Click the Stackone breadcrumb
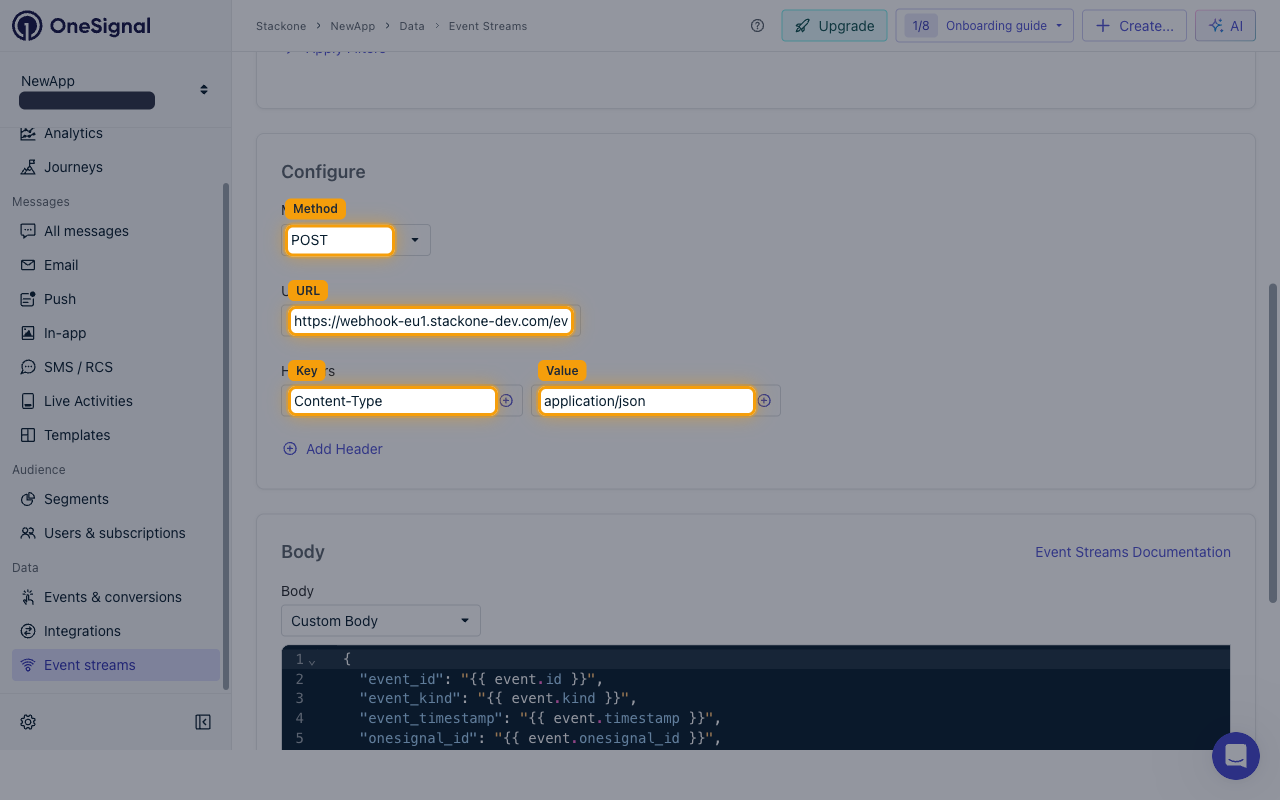 tap(282, 26)
